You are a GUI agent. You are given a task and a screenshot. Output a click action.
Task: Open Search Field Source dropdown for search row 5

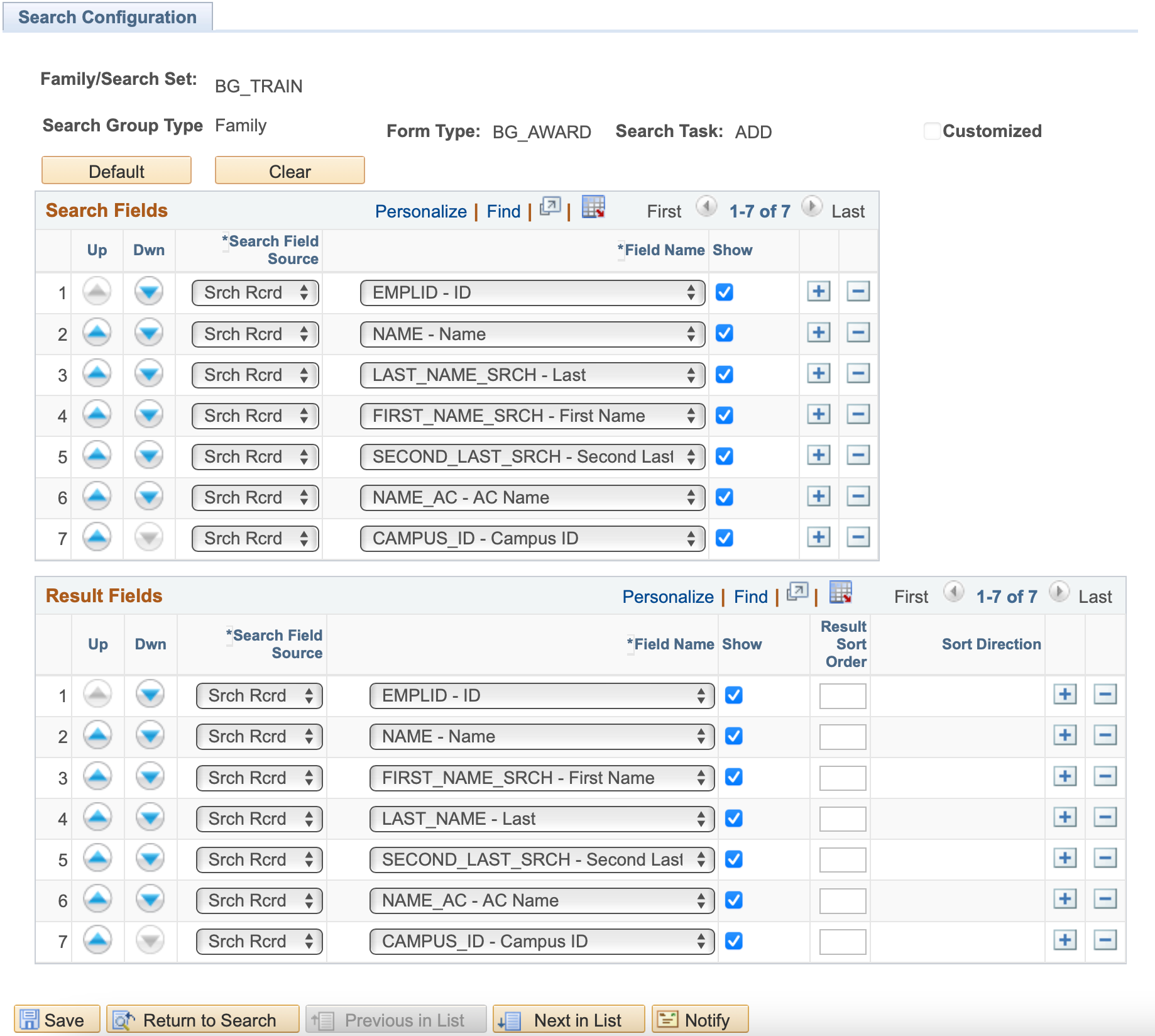tap(255, 457)
